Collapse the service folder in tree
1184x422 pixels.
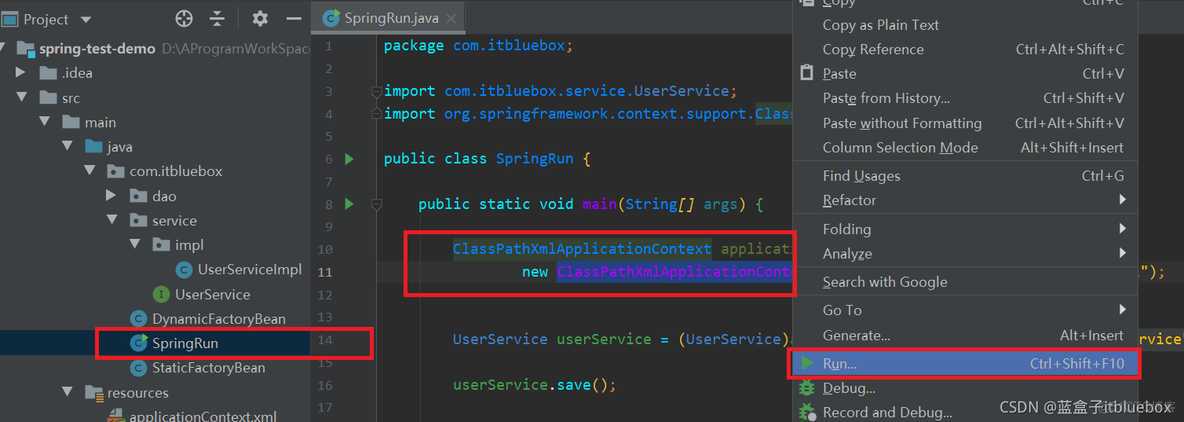point(111,220)
